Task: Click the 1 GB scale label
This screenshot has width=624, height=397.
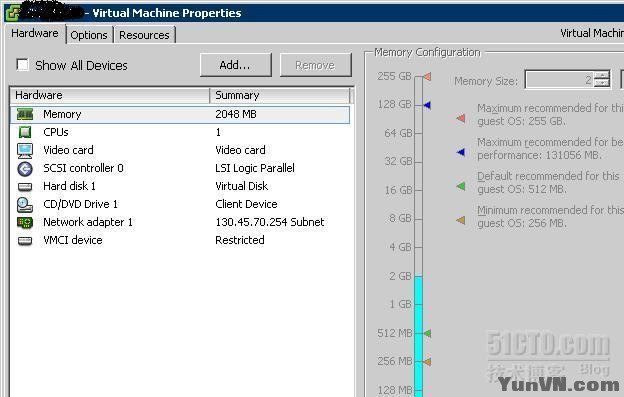Action: [400, 305]
